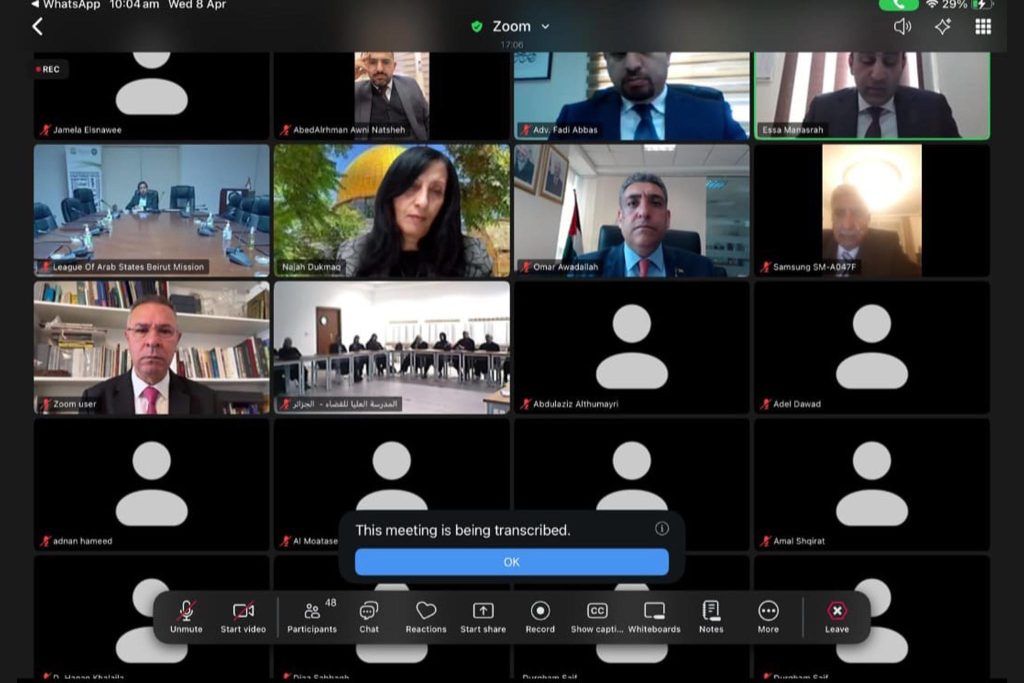Screen dimensions: 1024x683
Task: Open Whiteboards
Action: click(654, 615)
